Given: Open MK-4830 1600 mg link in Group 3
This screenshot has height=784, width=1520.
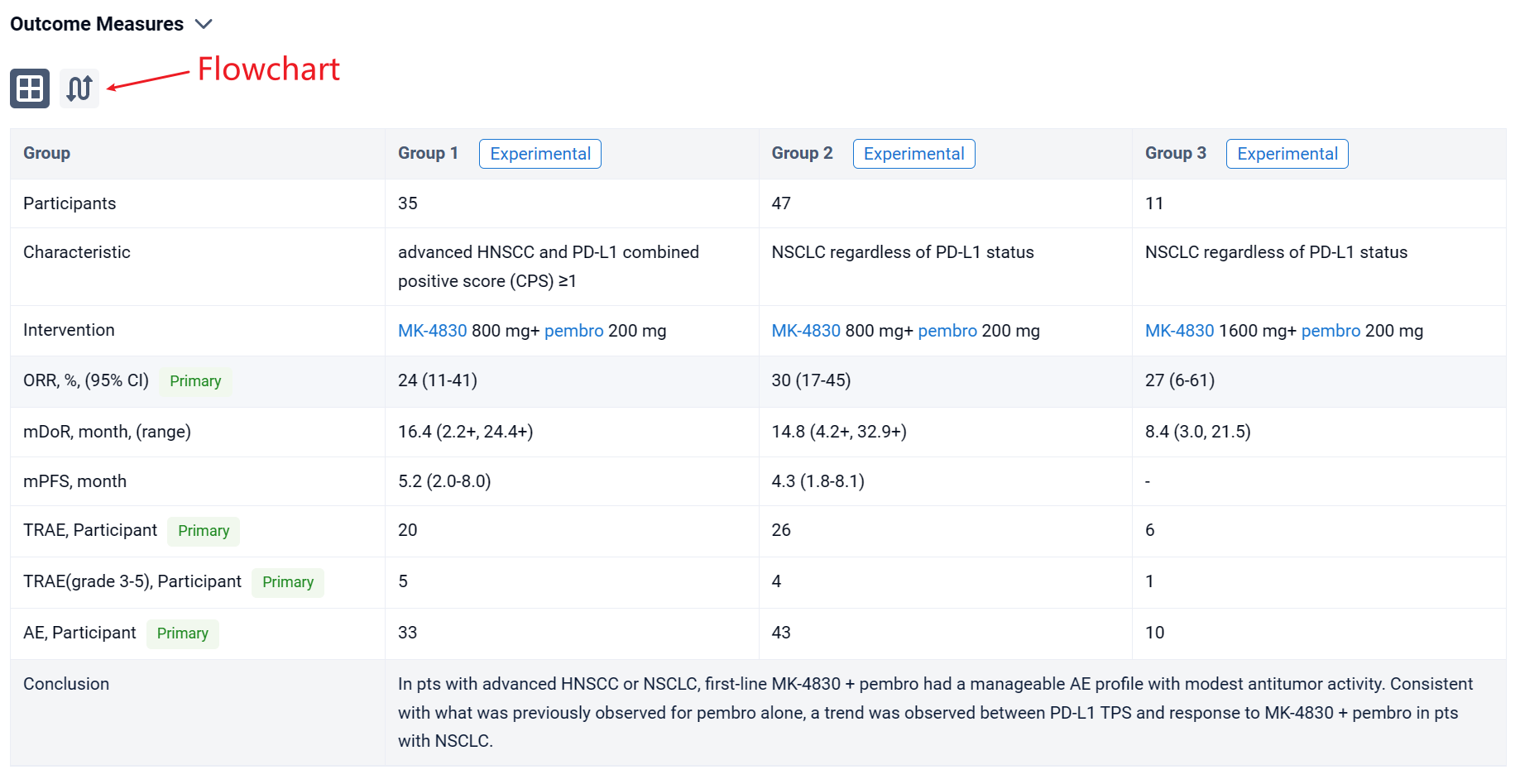Looking at the screenshot, I should (1179, 331).
